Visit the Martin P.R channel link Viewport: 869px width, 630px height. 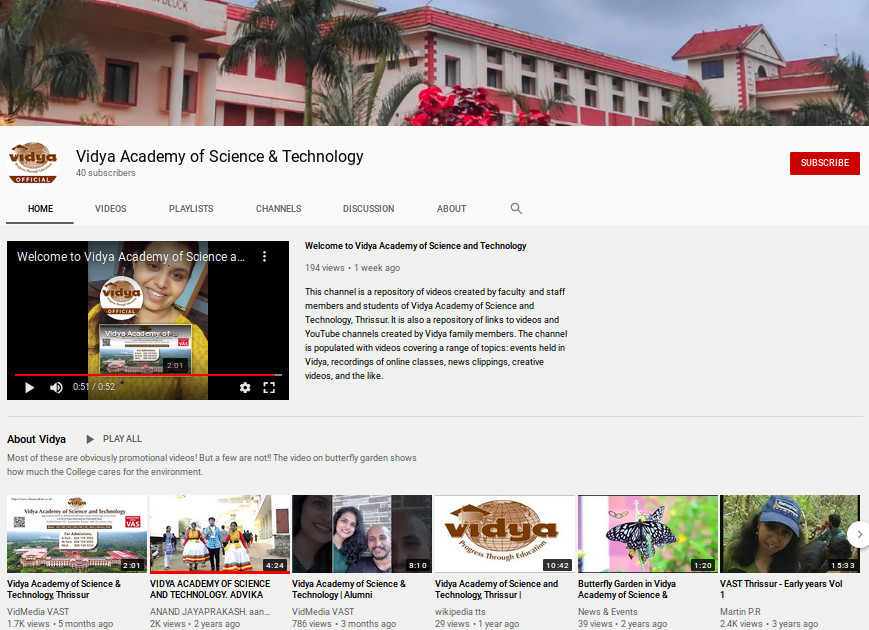[740, 612]
